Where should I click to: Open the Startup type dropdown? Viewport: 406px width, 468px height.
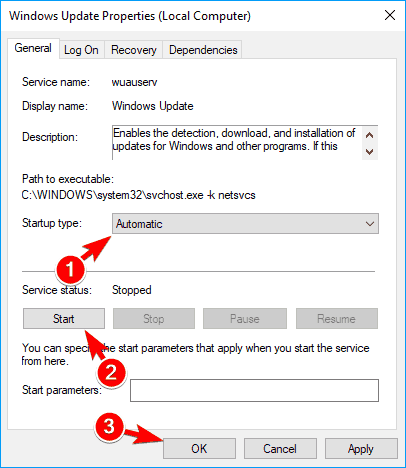(x=245, y=224)
